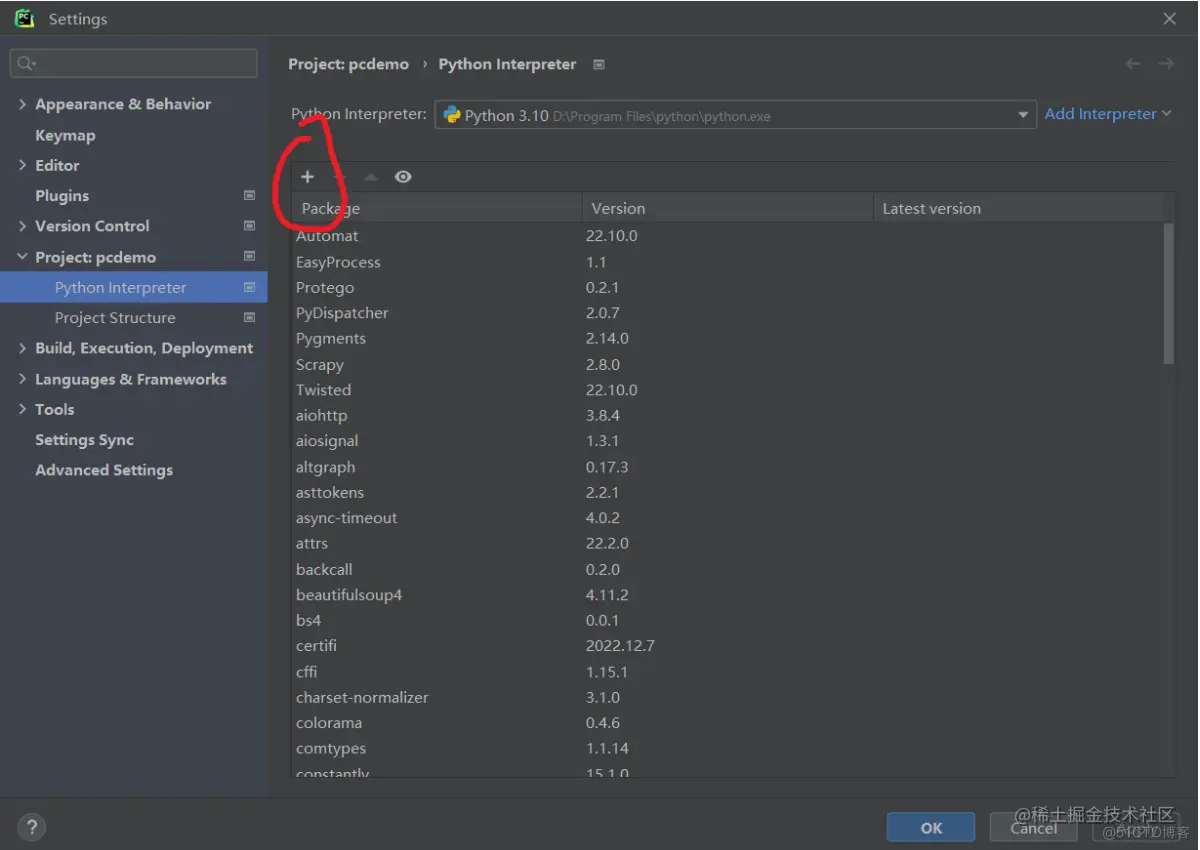Click project icon next to Project Structure
Viewport: 1200px width, 850px height.
point(249,318)
